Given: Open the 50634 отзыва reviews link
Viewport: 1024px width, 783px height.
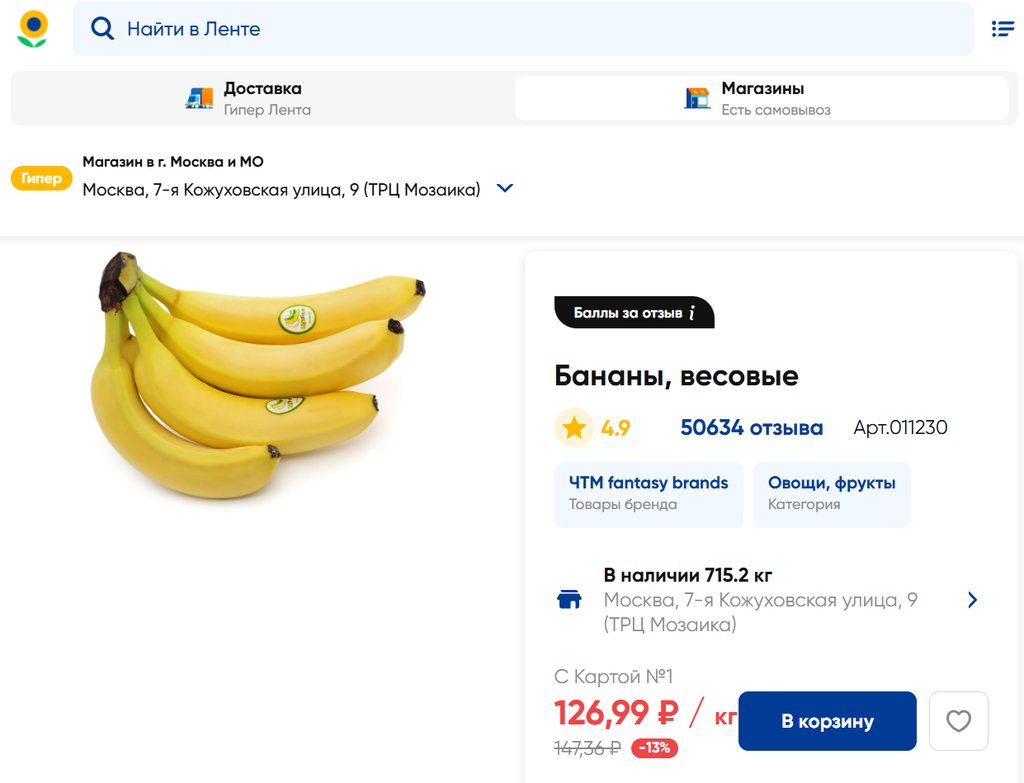Looking at the screenshot, I should click(x=751, y=428).
